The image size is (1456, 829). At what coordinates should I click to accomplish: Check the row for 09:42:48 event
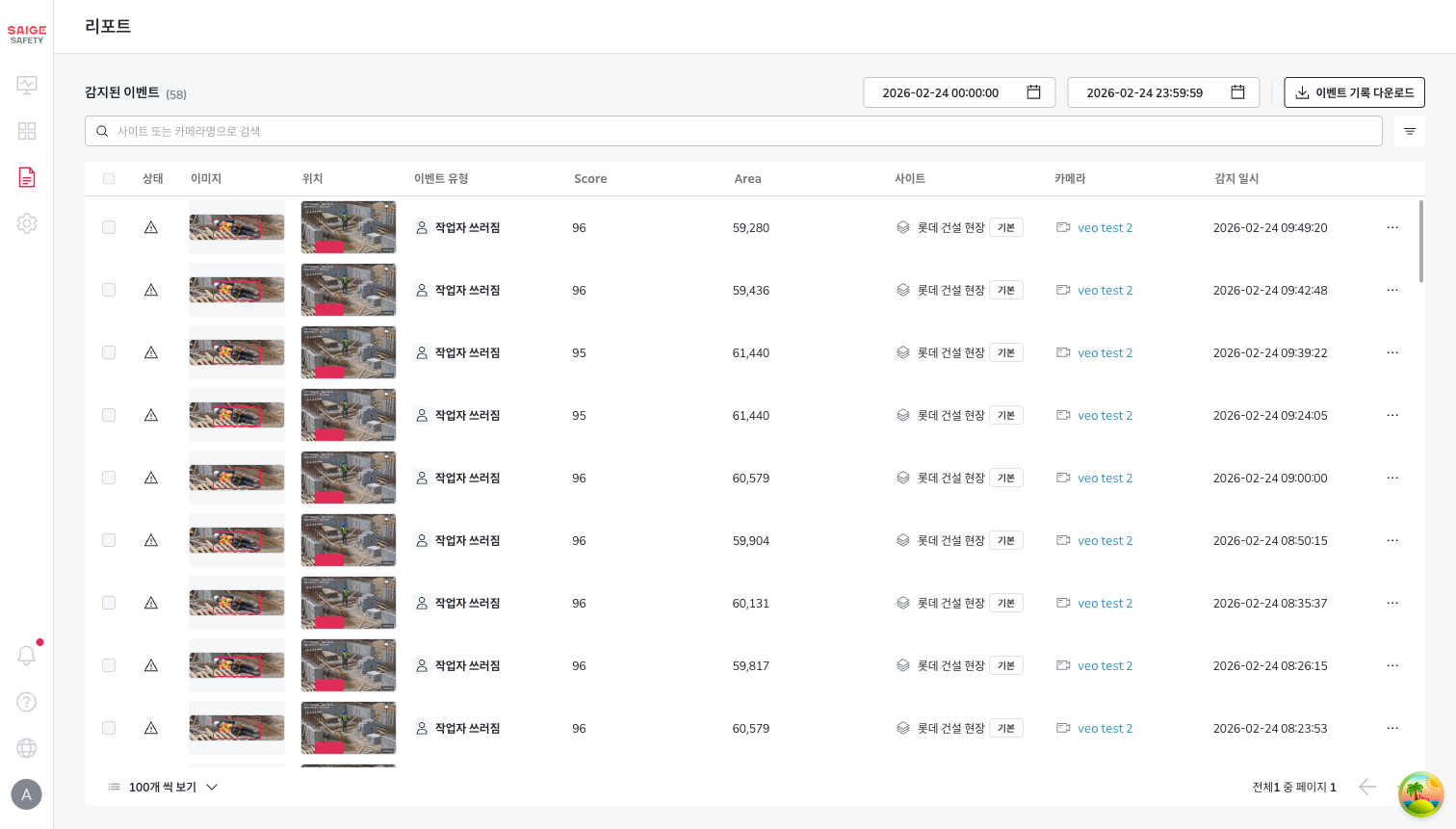109,290
